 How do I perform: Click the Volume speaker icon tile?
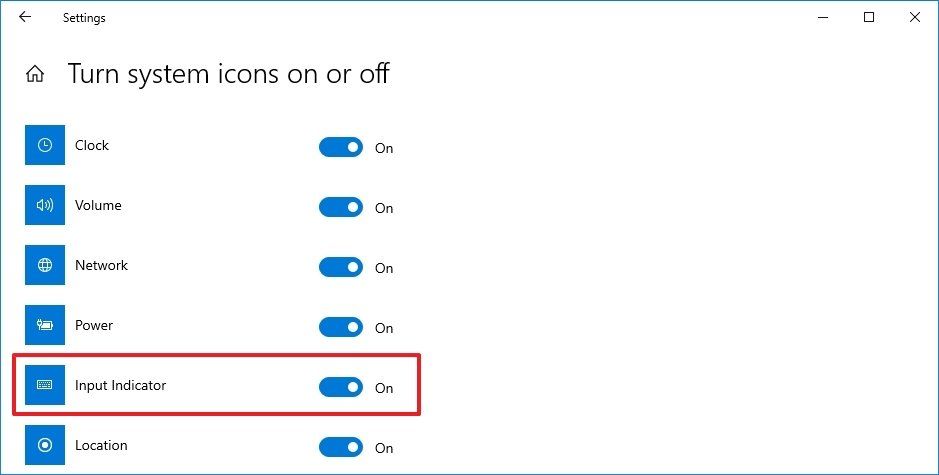pos(45,205)
